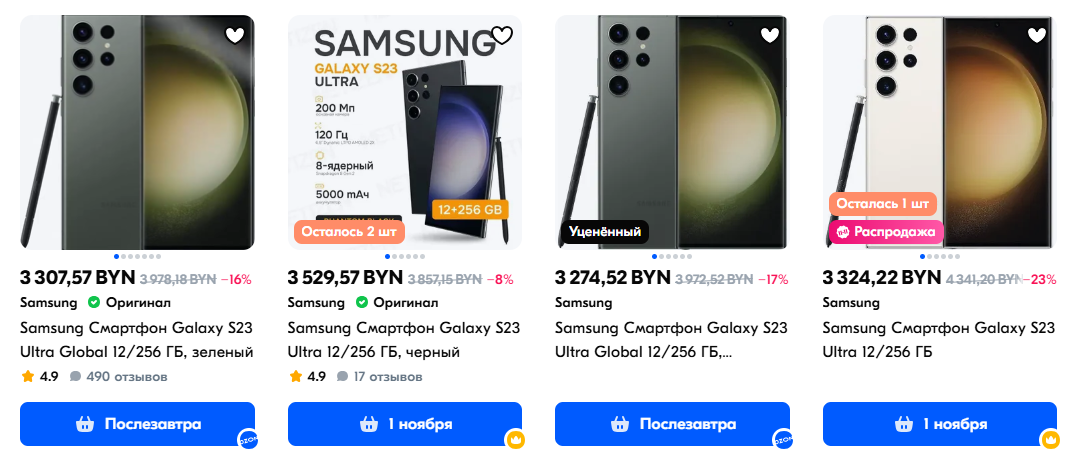Click the first Послезавтра add-to-cart button
1075x456 pixels.
pyautogui.click(x=137, y=424)
